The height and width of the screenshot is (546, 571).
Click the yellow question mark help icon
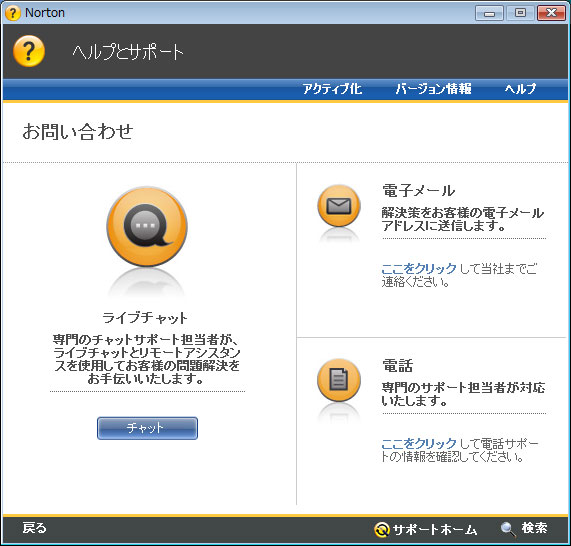(29, 51)
